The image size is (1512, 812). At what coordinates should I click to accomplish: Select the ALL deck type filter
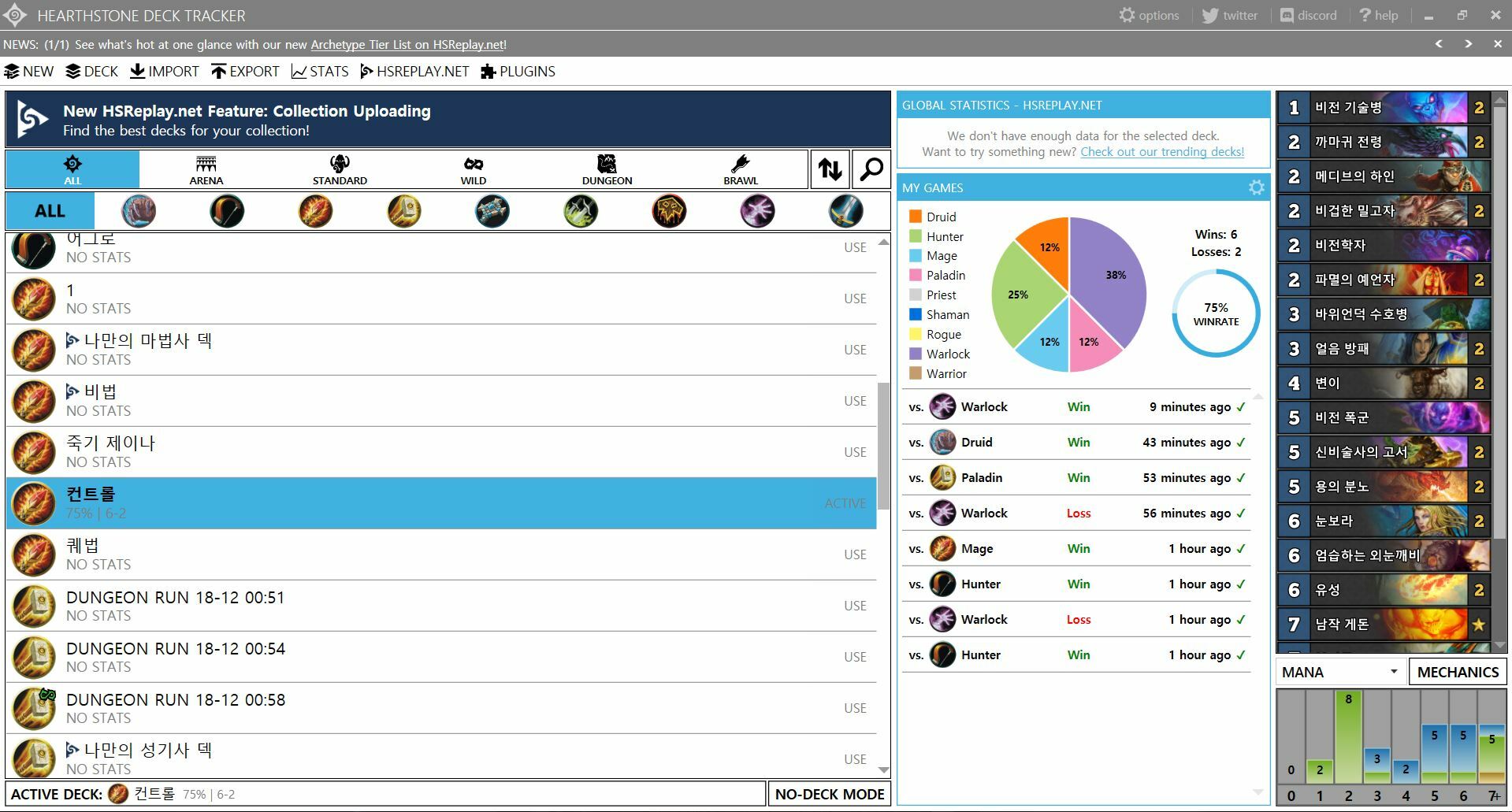pyautogui.click(x=72, y=169)
